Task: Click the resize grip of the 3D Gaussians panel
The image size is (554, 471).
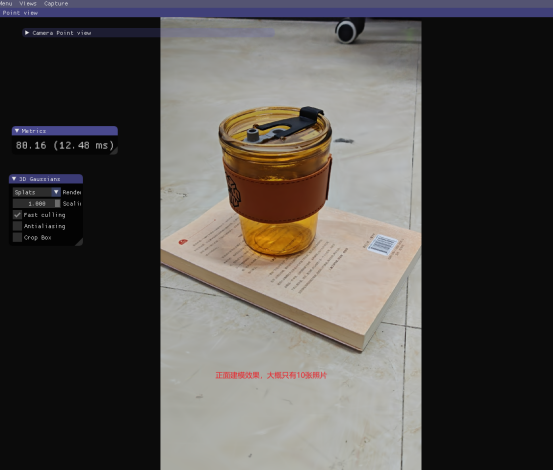Action: [x=79, y=242]
